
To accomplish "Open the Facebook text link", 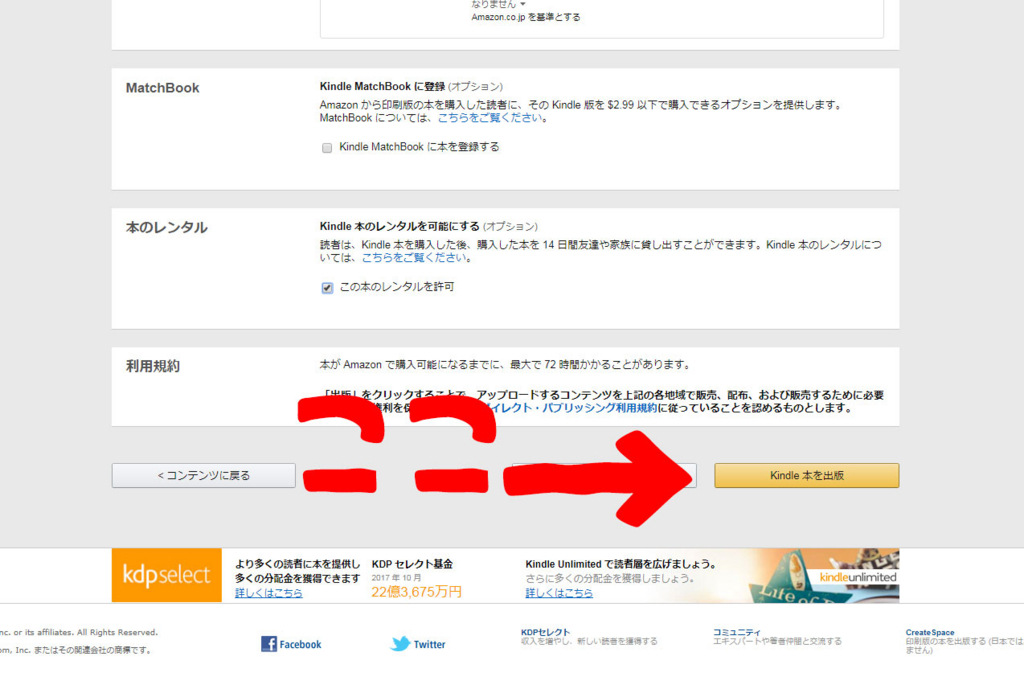I will point(300,645).
